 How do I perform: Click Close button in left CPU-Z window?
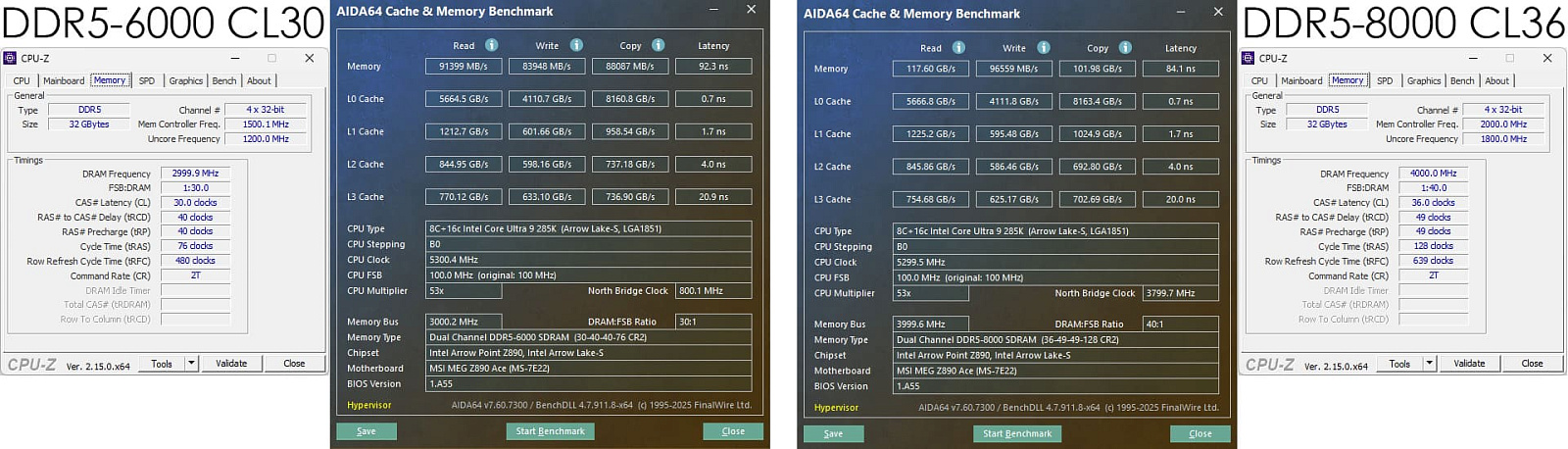click(x=294, y=364)
